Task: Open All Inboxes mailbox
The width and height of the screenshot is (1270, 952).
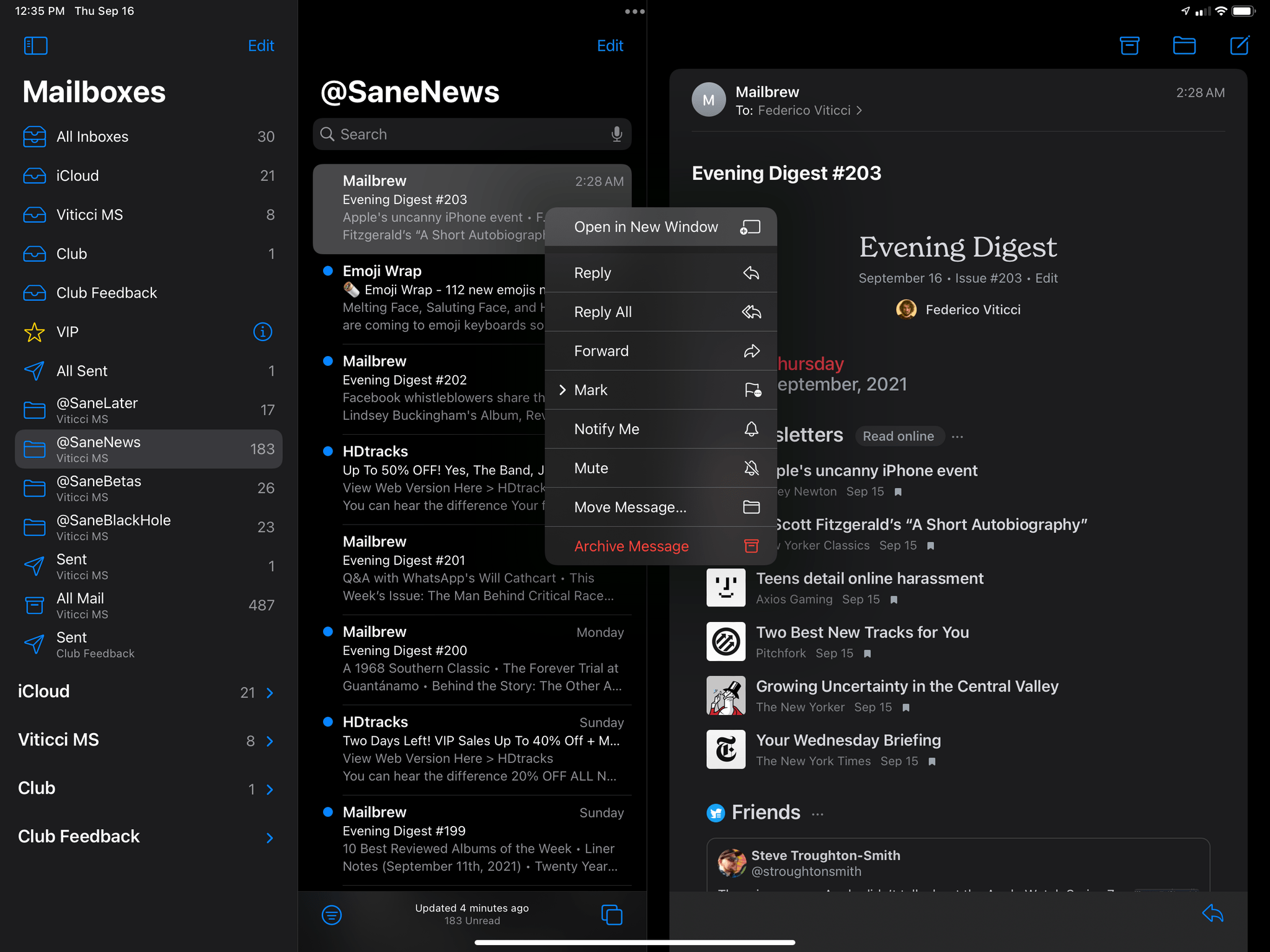Action: click(x=148, y=136)
